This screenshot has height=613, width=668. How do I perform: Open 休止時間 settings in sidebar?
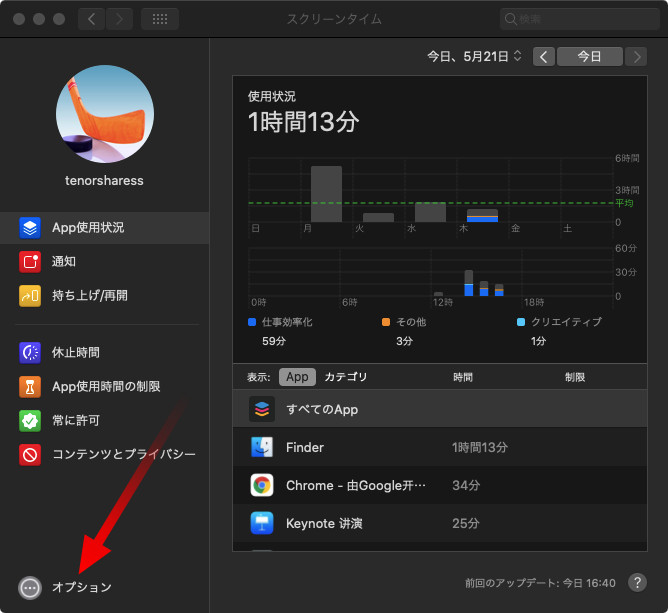76,353
